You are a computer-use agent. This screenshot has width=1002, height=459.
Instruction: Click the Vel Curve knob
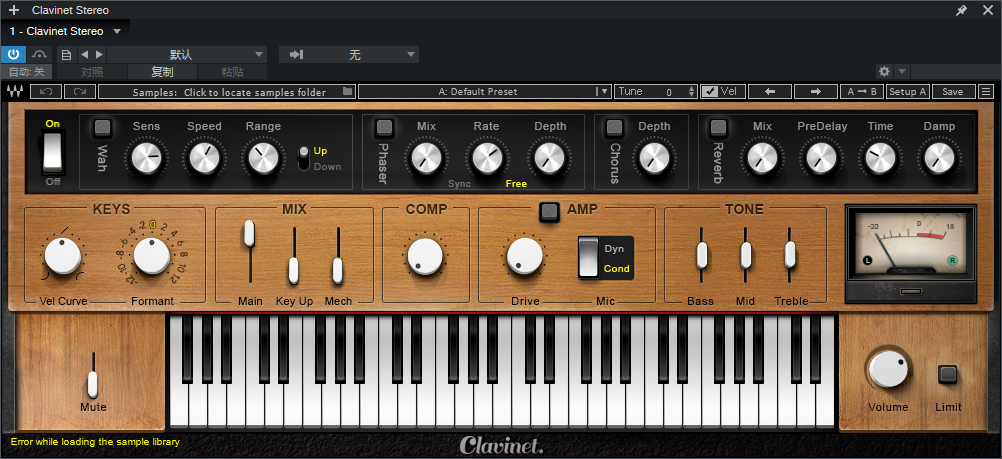tap(63, 256)
